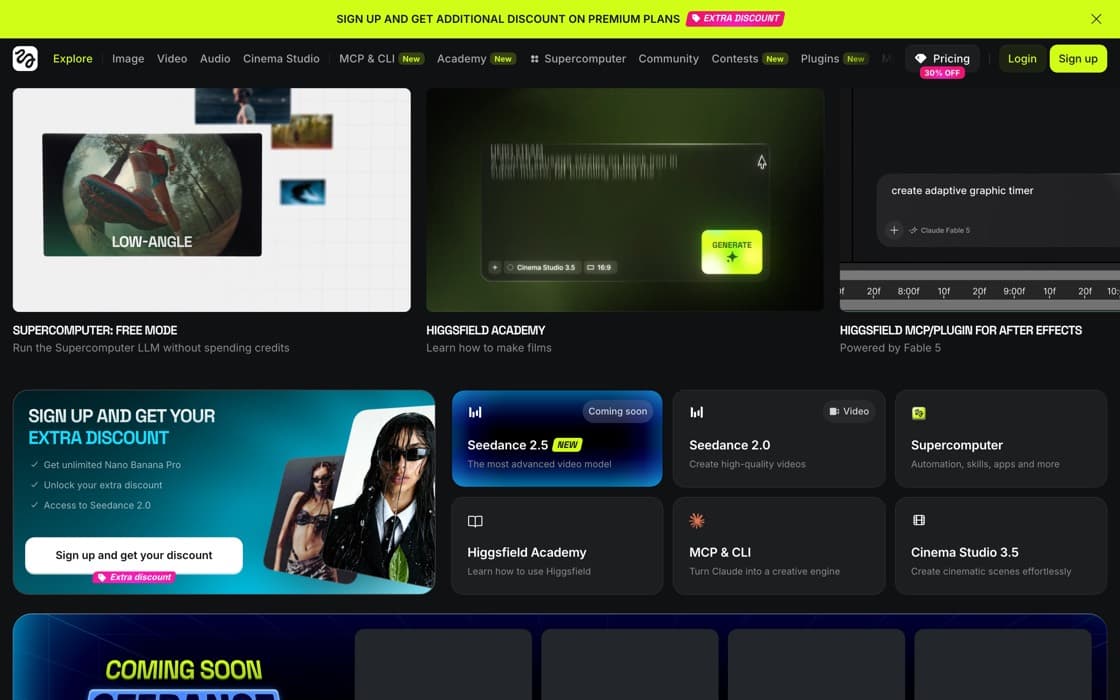The height and width of the screenshot is (700, 1120).
Task: Click the Sign up button
Action: coord(1078,59)
